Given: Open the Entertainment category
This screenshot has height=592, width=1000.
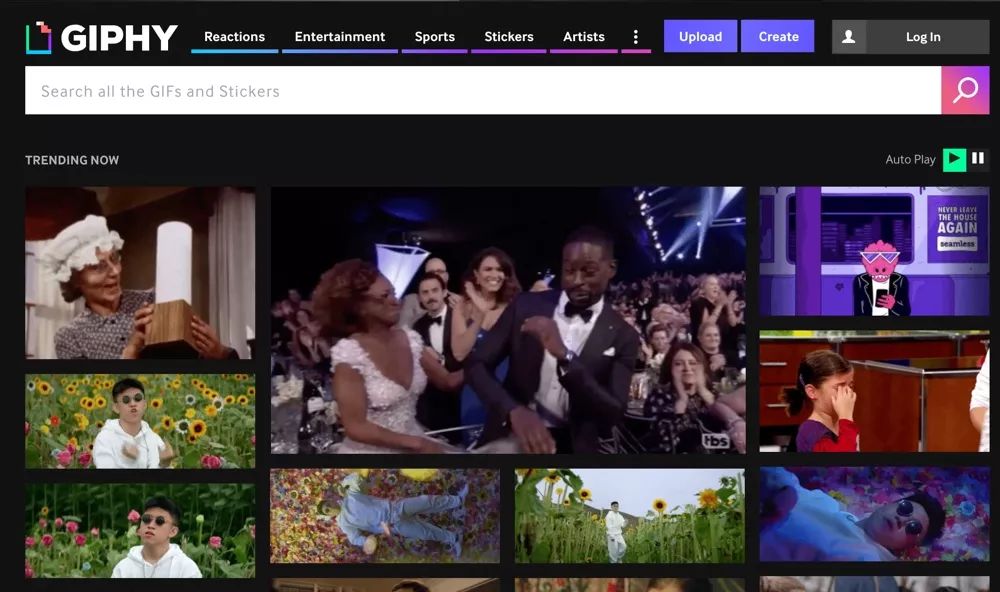Looking at the screenshot, I should pos(340,37).
